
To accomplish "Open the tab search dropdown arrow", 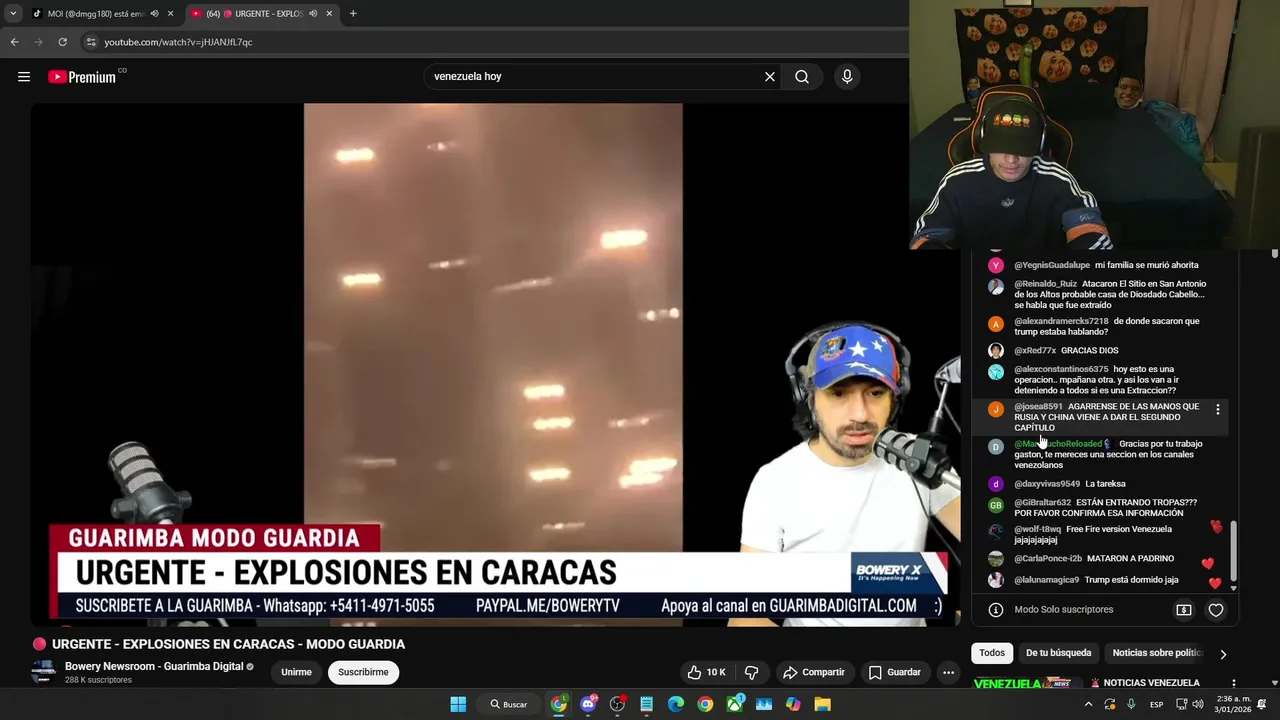I will (12, 14).
